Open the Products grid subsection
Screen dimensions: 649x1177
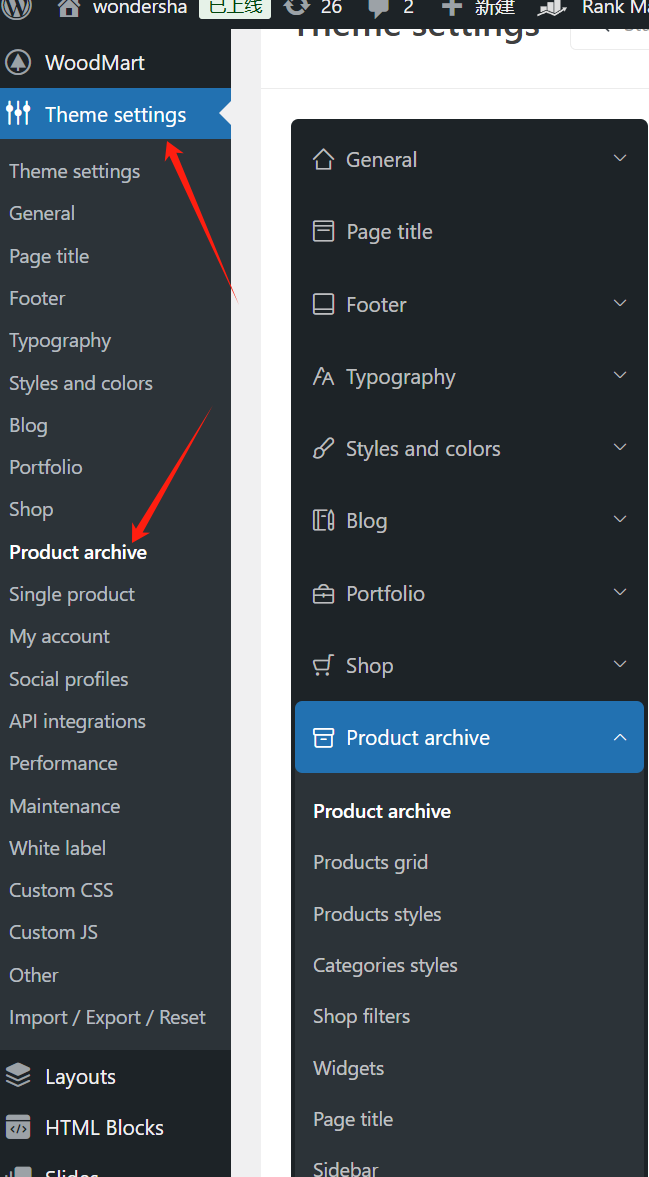[370, 862]
